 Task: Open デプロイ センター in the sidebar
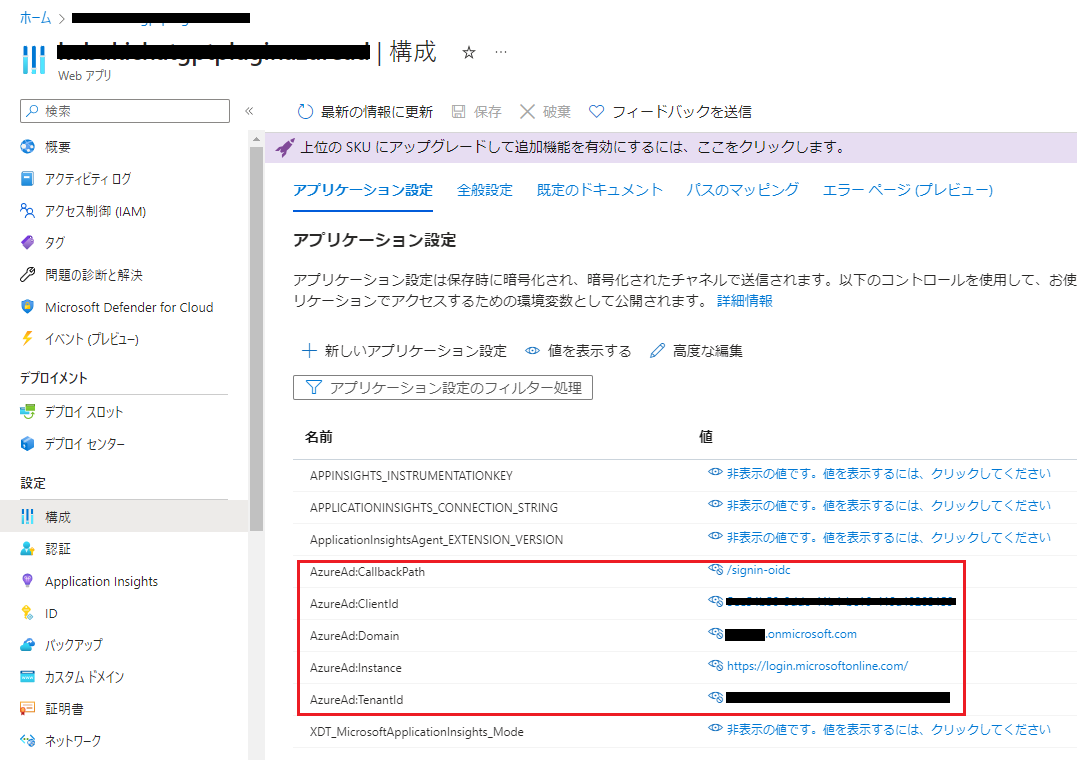[x=84, y=444]
